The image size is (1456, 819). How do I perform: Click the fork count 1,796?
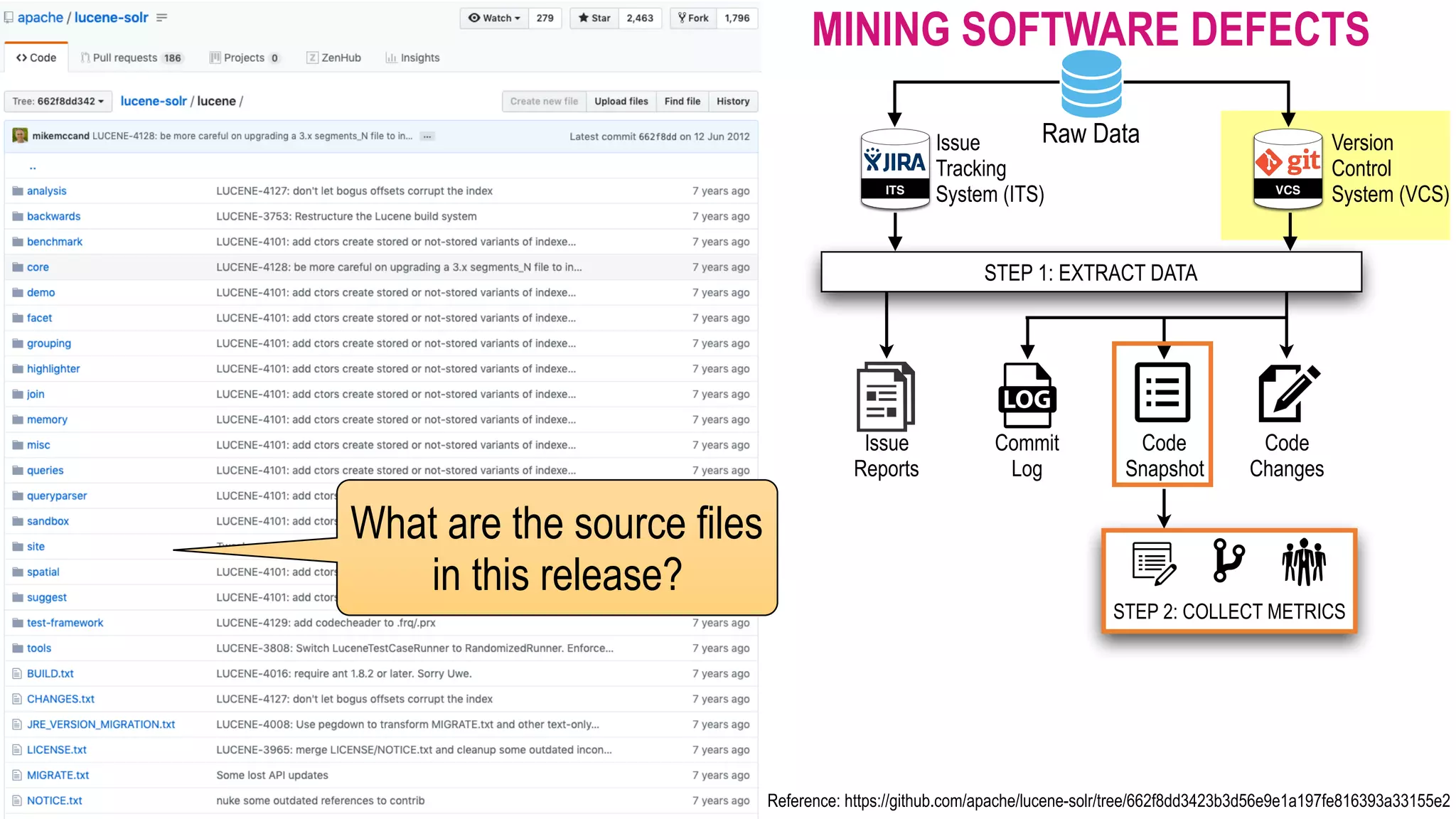[737, 18]
